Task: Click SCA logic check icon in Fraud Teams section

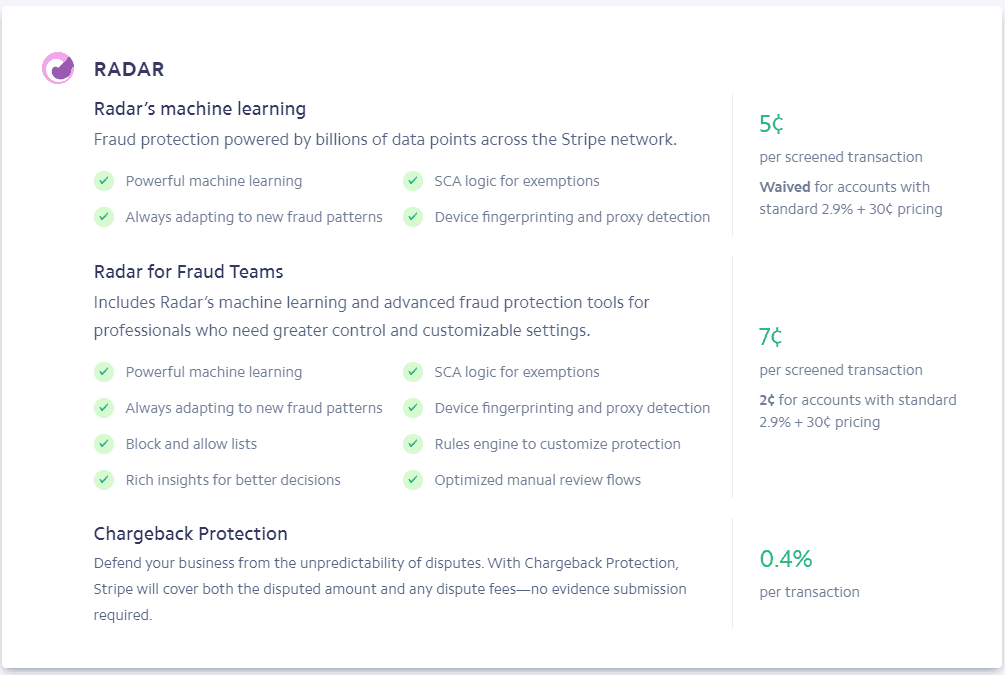Action: [413, 372]
